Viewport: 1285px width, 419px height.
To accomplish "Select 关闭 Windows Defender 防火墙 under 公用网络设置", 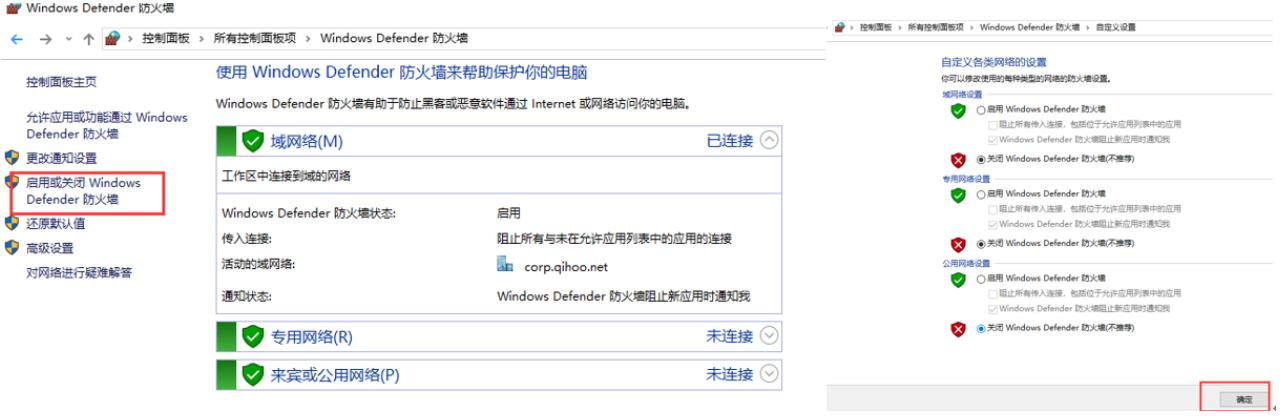I will 981,328.
